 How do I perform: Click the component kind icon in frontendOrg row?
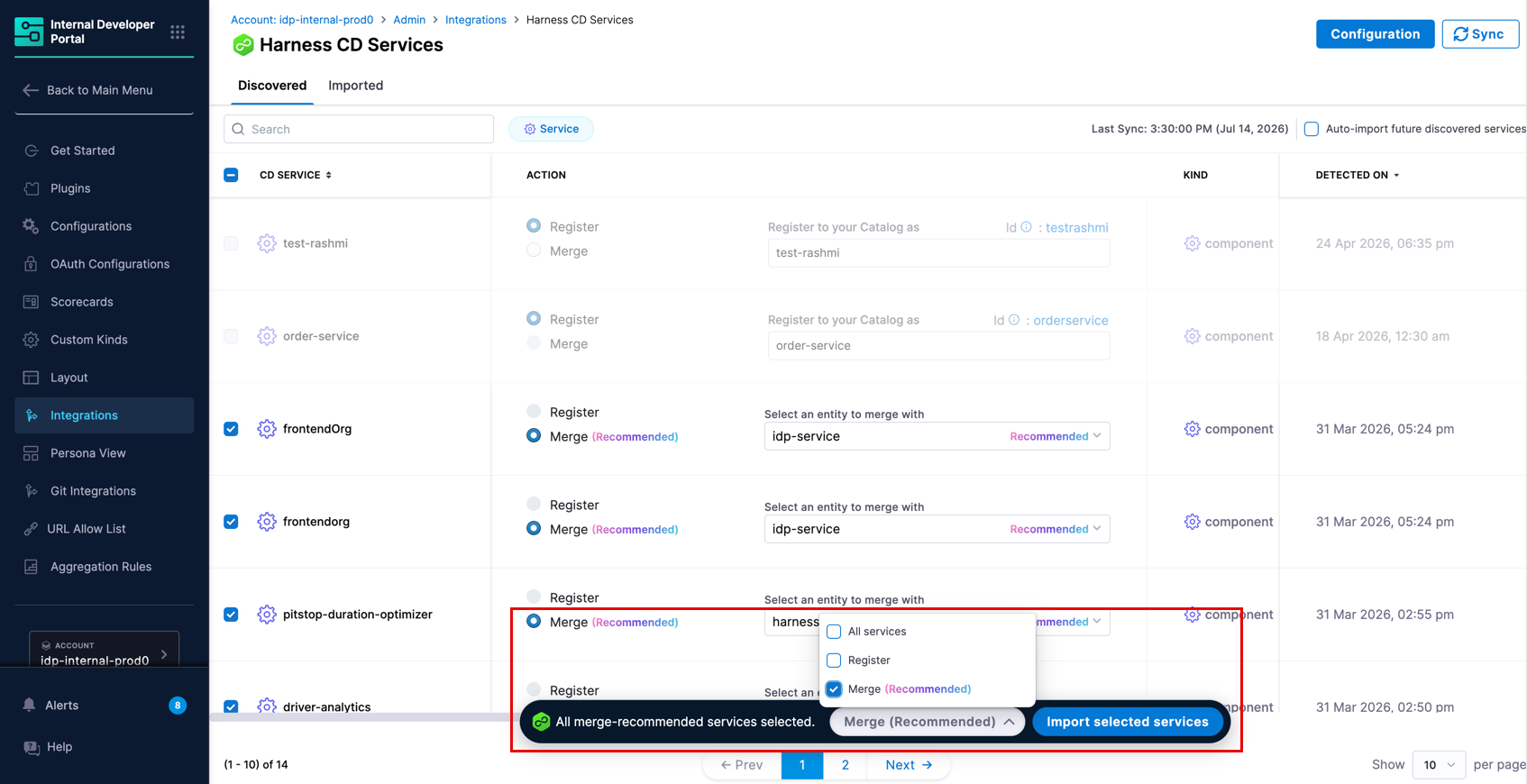pyautogui.click(x=1192, y=429)
